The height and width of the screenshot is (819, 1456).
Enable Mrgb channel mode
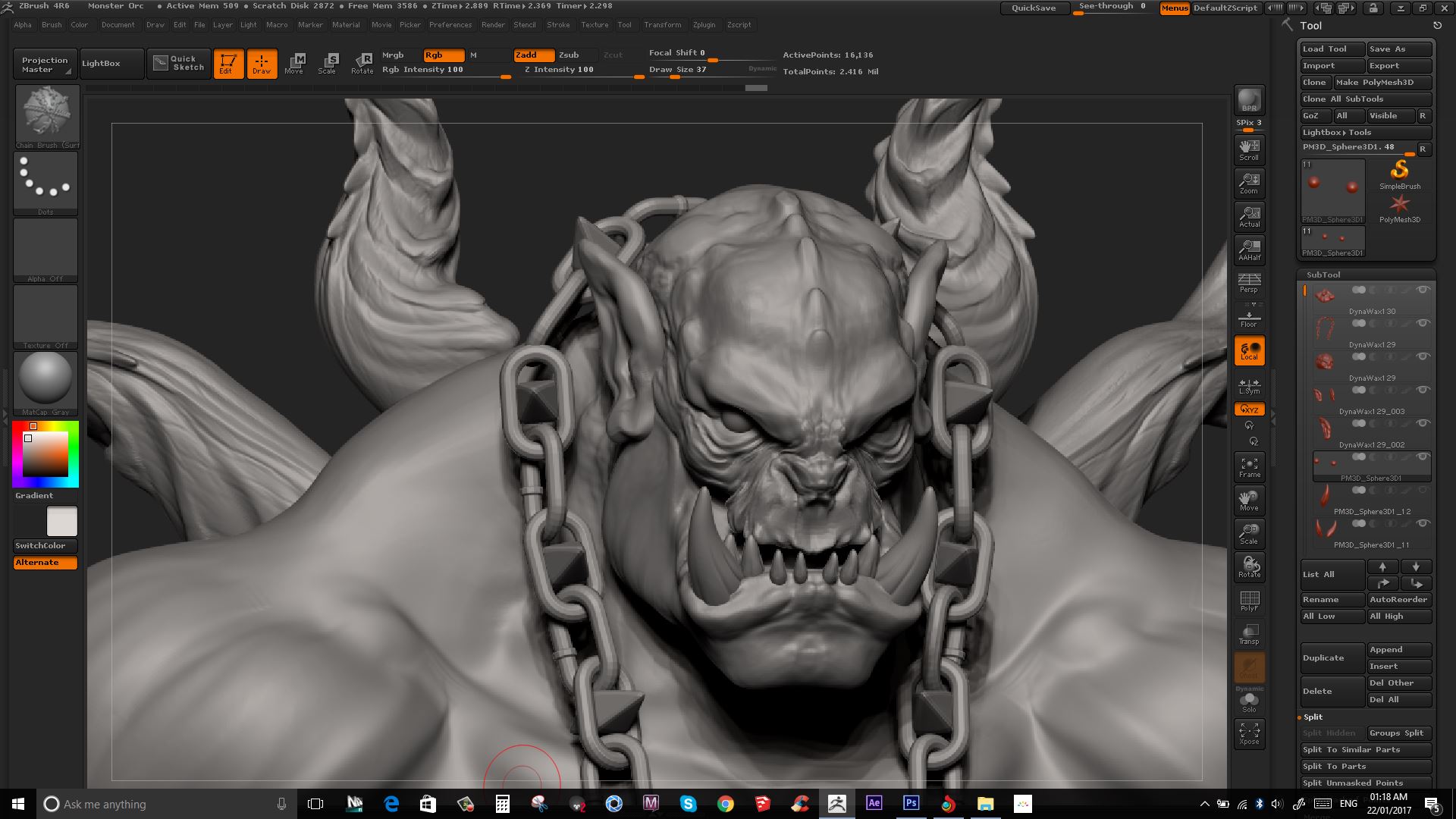[400, 55]
